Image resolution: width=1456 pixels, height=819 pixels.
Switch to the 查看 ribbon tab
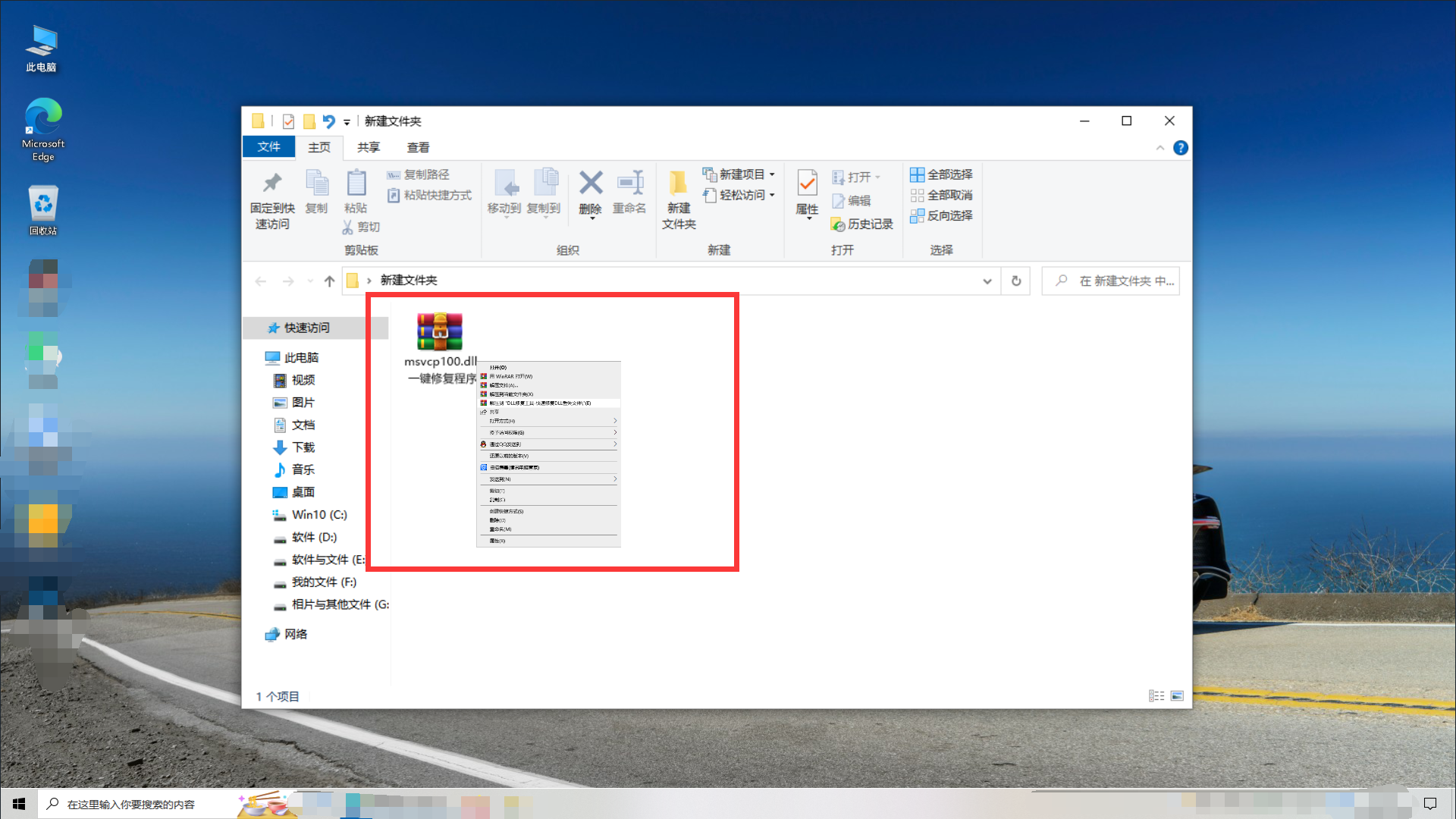[x=418, y=147]
